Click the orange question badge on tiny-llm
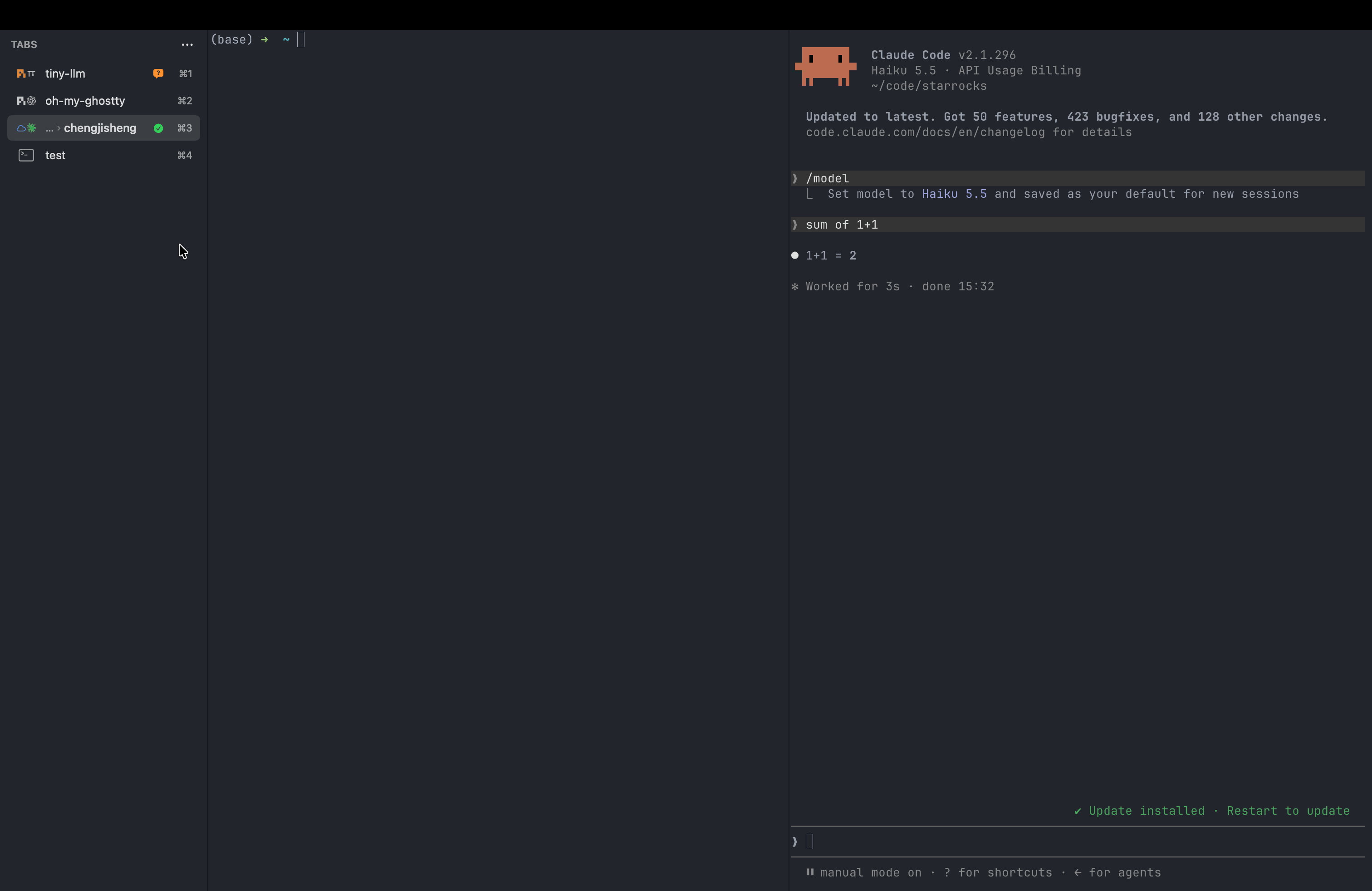 158,73
